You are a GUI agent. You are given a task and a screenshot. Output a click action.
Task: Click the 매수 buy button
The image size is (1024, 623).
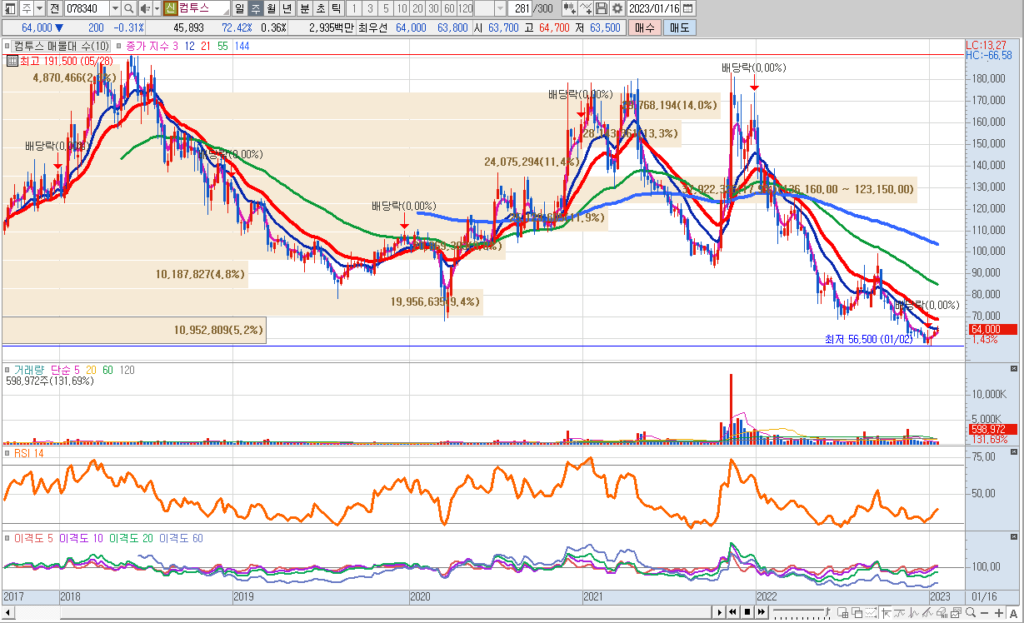click(x=644, y=27)
